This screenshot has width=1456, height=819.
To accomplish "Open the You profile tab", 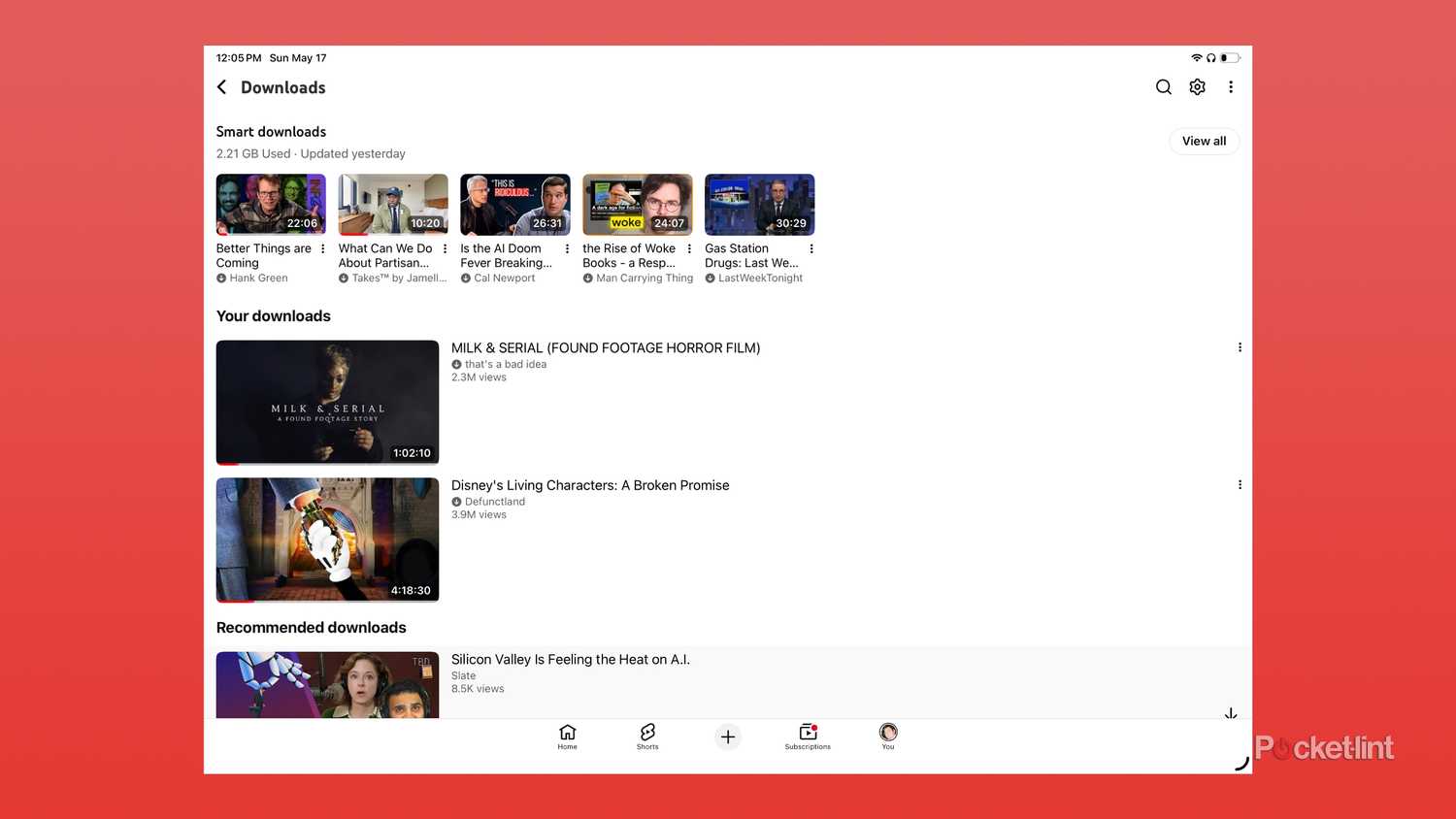I will (888, 737).
